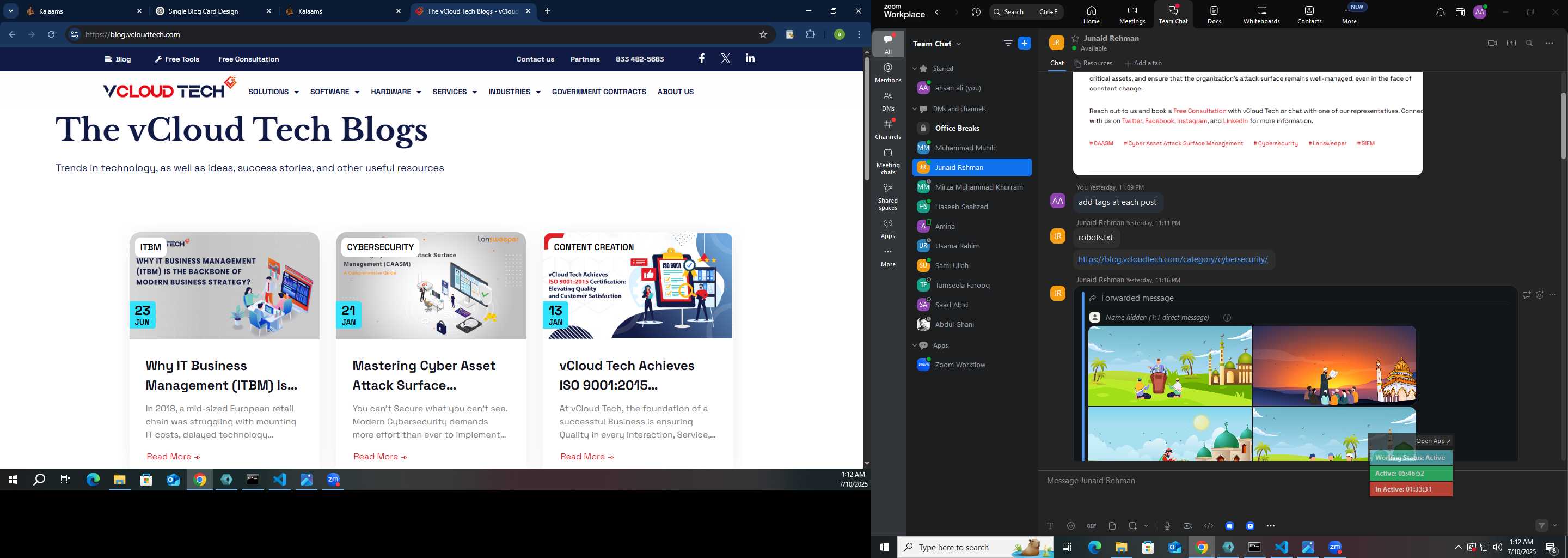Open Contacts in Zoom Workplace
The image size is (1568, 558).
click(x=1309, y=15)
